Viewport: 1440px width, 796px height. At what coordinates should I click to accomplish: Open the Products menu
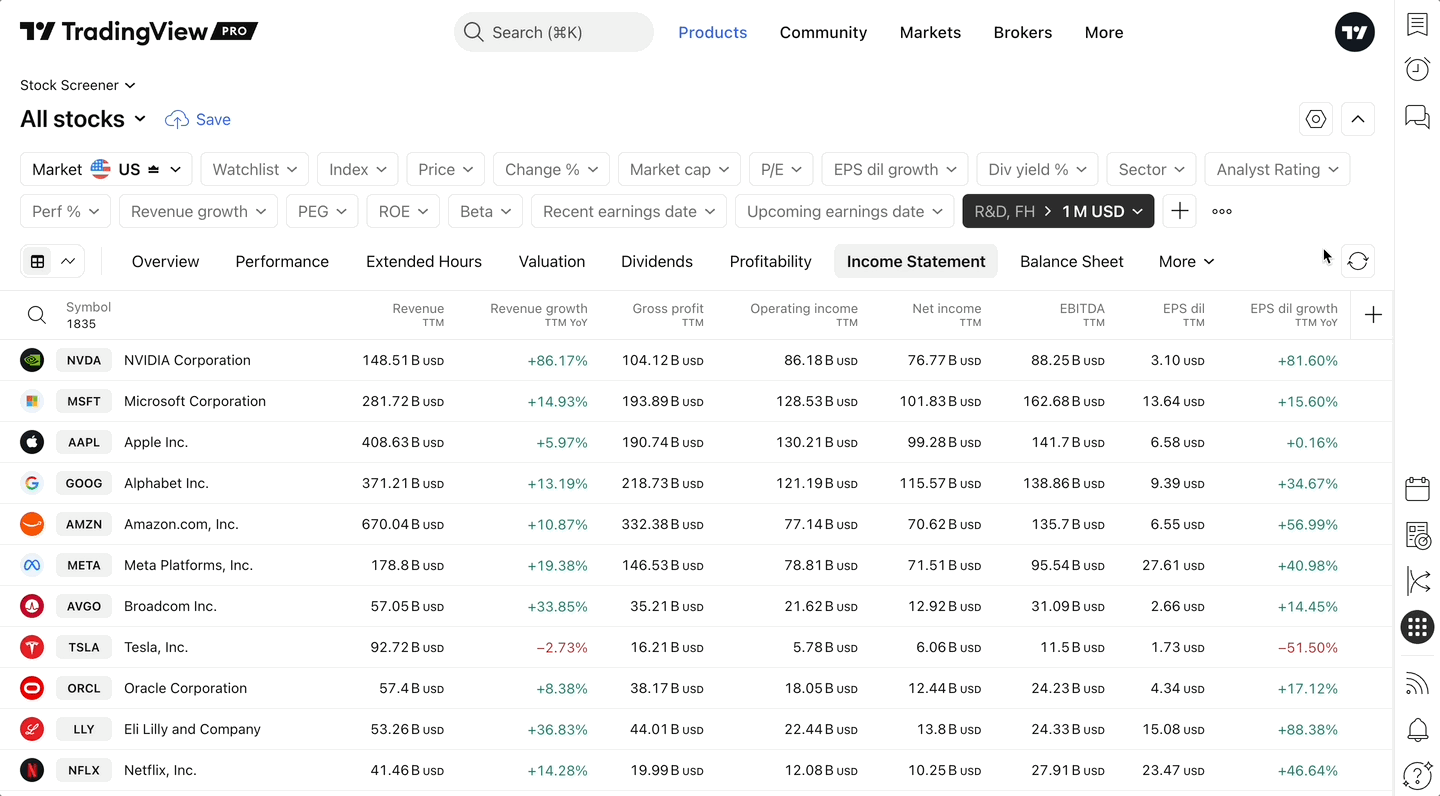coord(713,32)
